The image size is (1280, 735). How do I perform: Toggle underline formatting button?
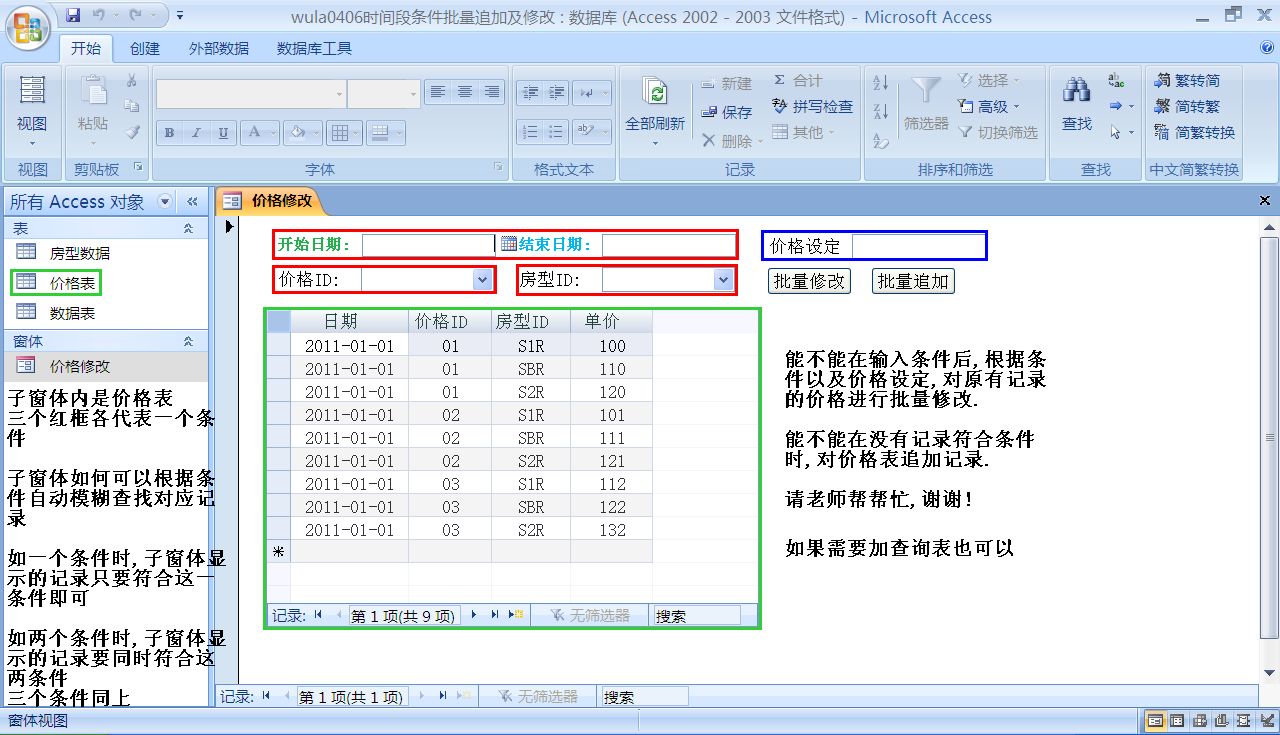pos(223,133)
